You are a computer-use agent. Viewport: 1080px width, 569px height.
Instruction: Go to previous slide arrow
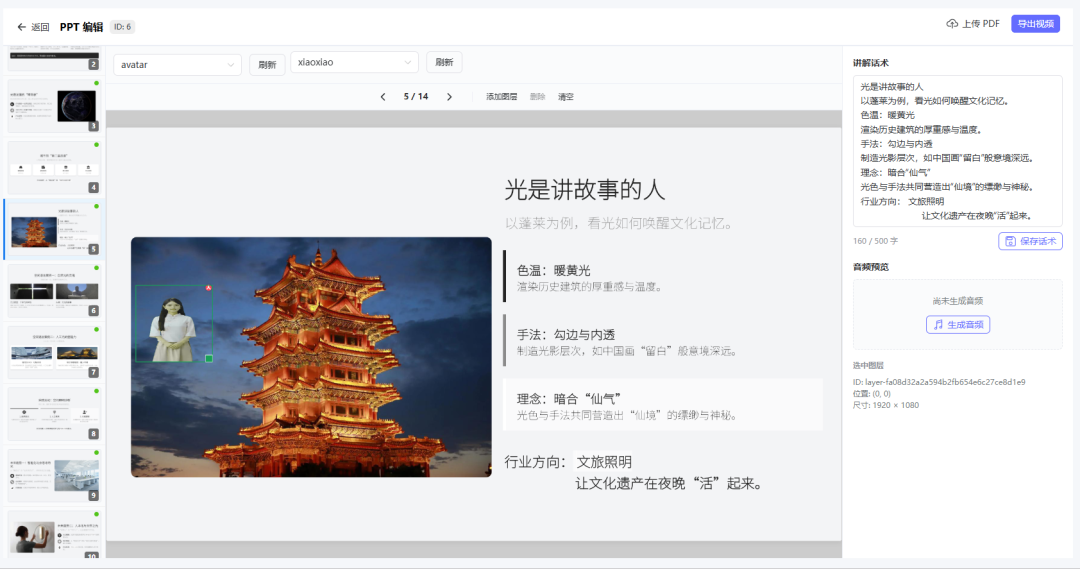[383, 96]
